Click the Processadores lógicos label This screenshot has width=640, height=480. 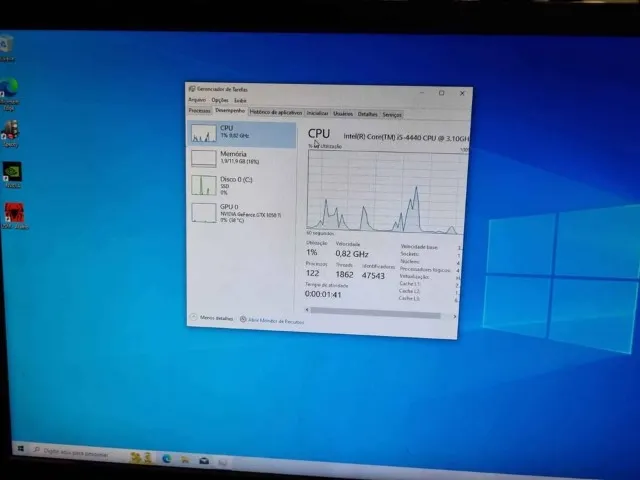click(425, 270)
